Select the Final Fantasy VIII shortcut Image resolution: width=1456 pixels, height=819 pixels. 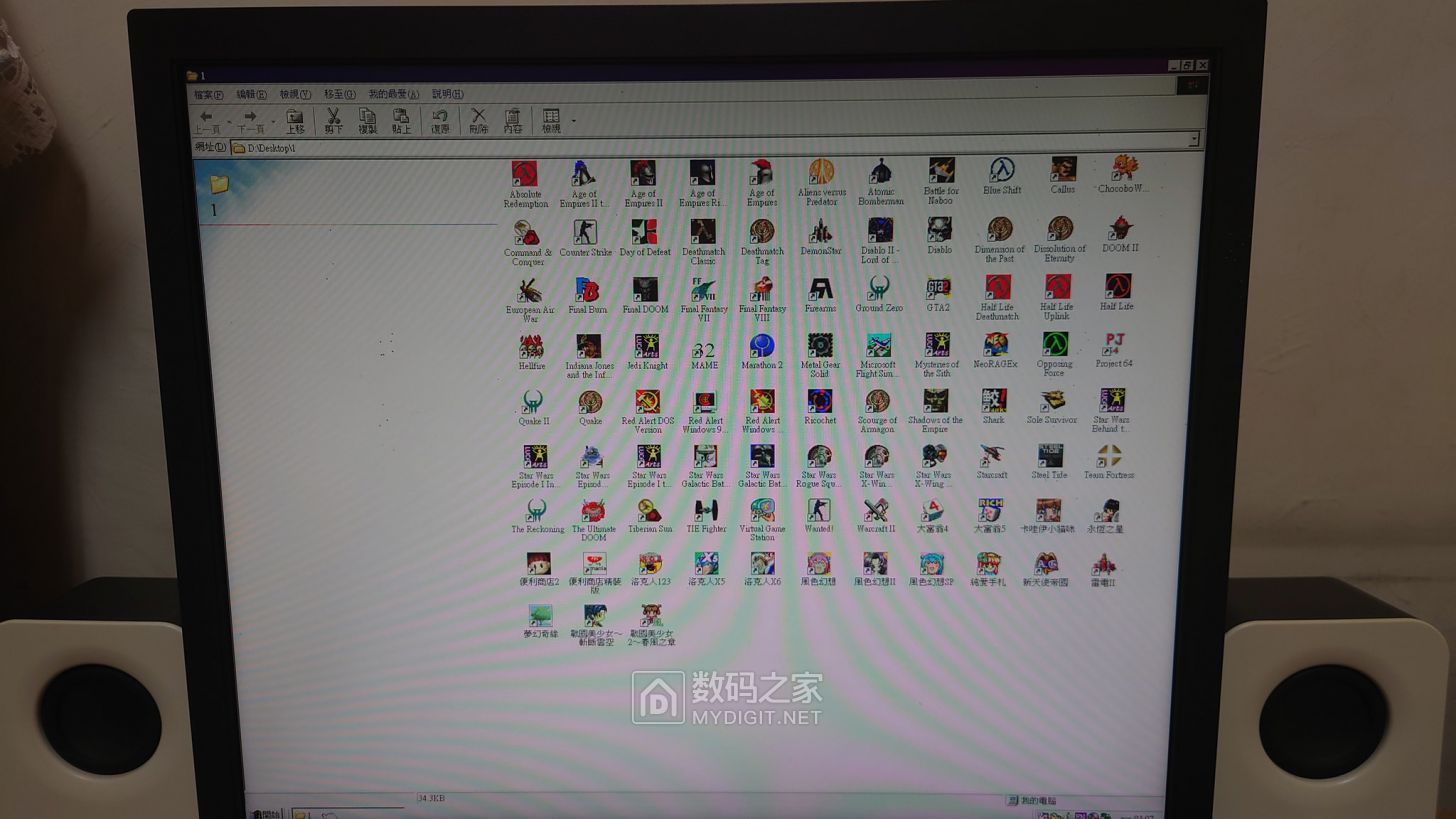[x=762, y=299]
